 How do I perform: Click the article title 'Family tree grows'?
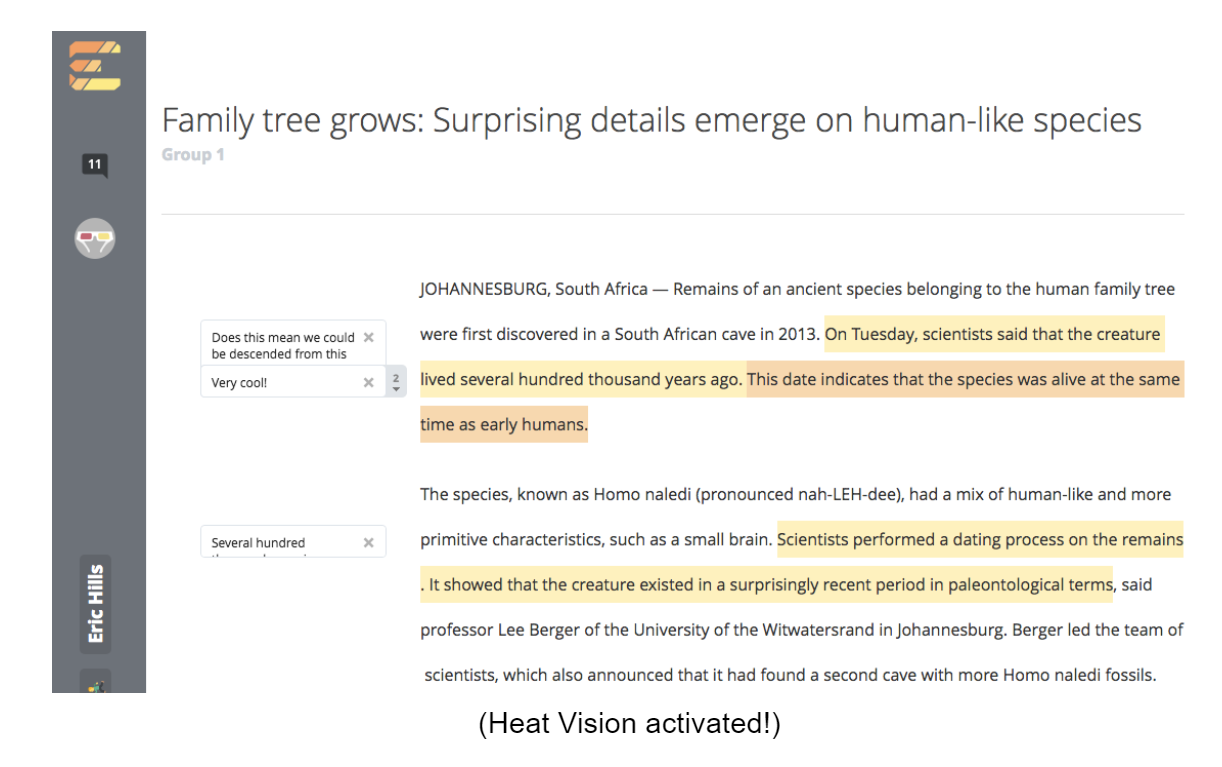click(650, 121)
